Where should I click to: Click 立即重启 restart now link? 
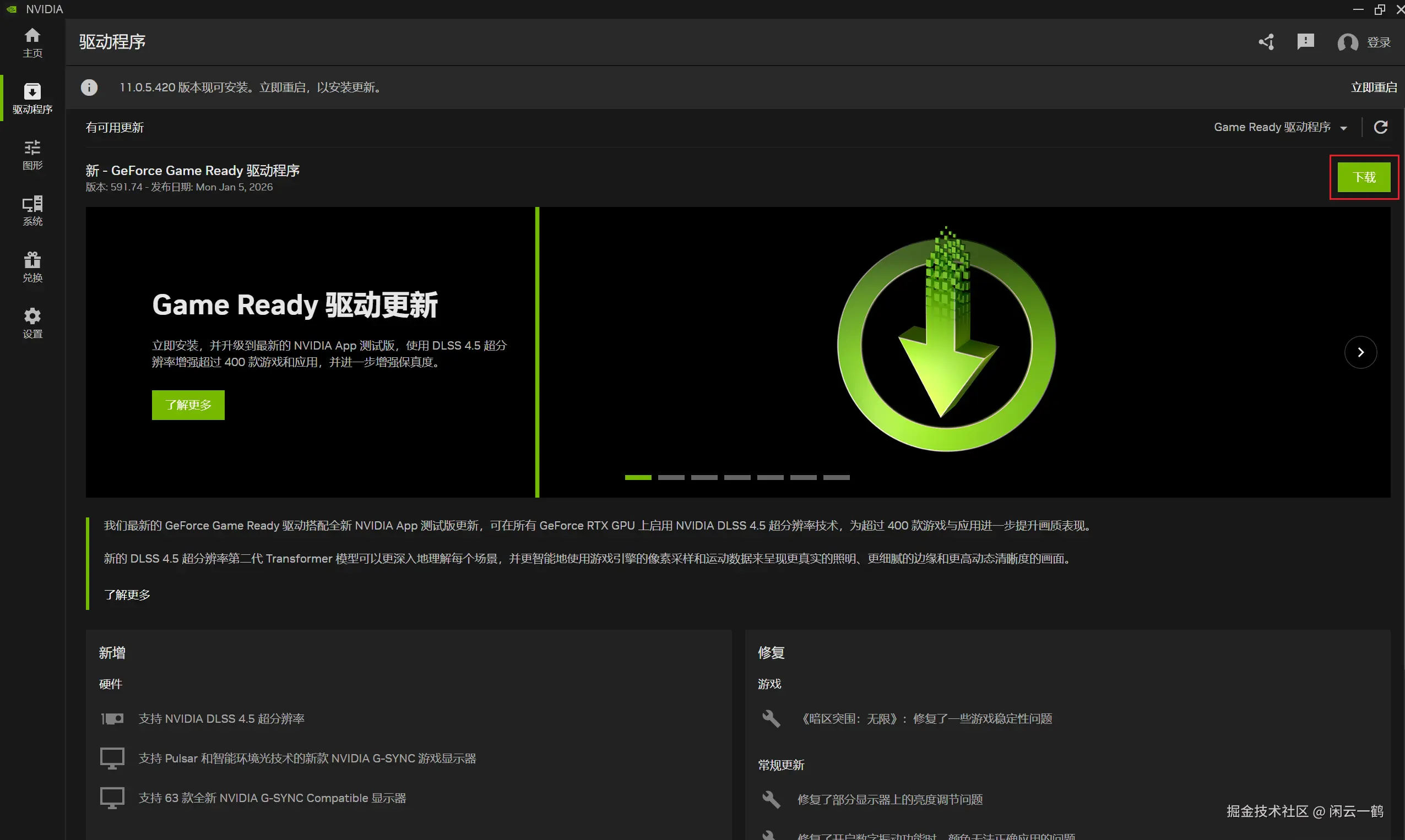(x=1373, y=87)
